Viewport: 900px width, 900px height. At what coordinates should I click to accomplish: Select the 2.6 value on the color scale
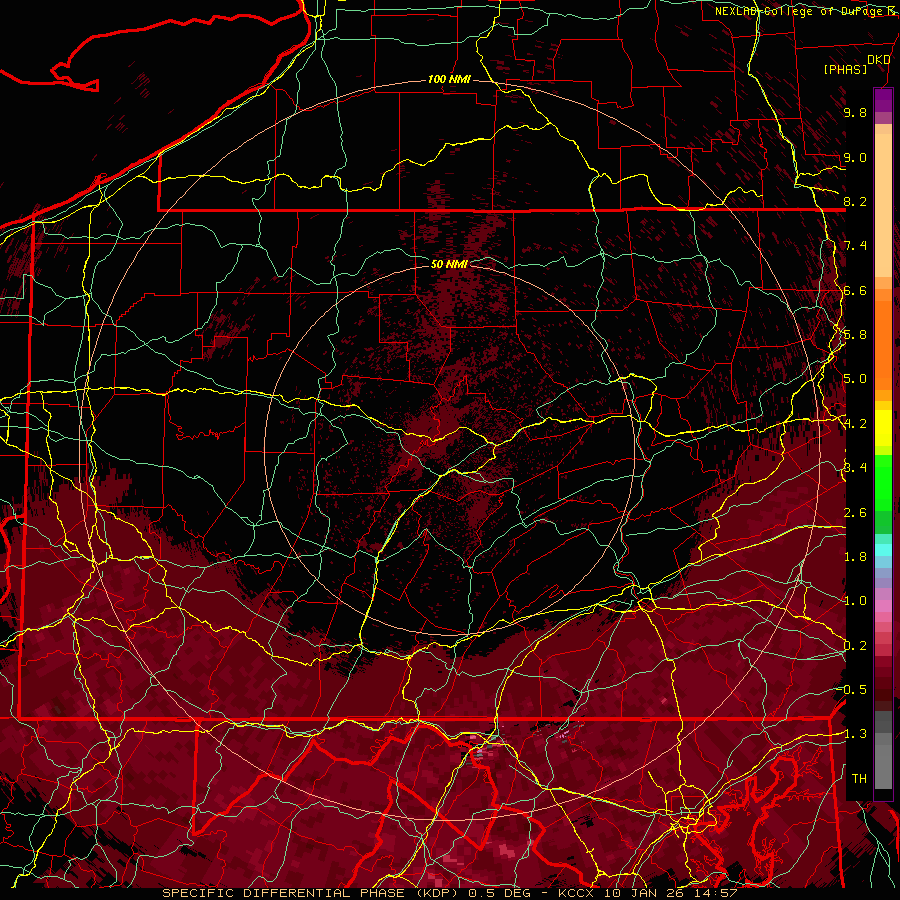(855, 513)
